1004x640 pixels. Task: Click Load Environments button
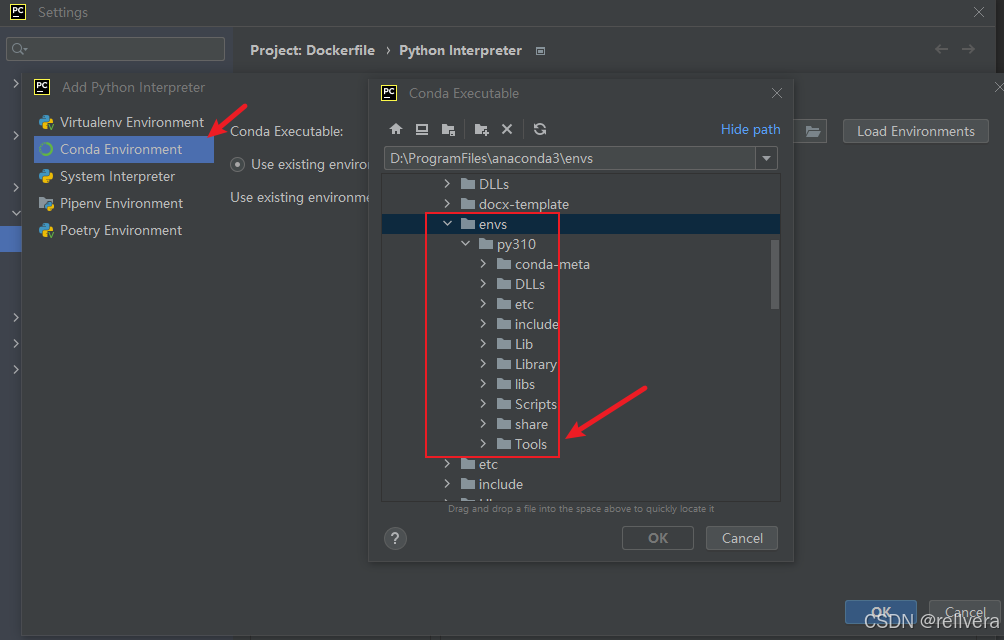tap(916, 131)
